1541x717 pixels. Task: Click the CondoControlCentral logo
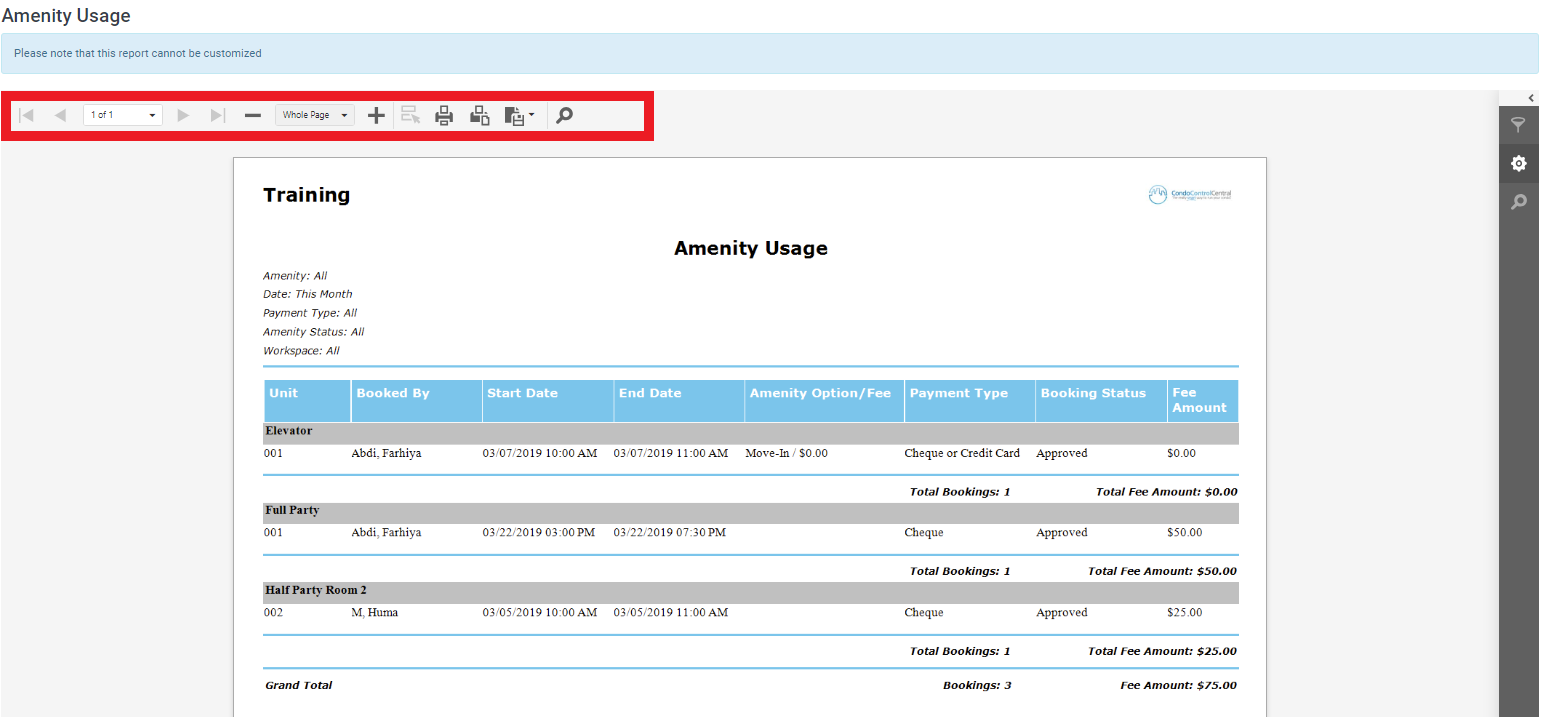click(x=1189, y=195)
